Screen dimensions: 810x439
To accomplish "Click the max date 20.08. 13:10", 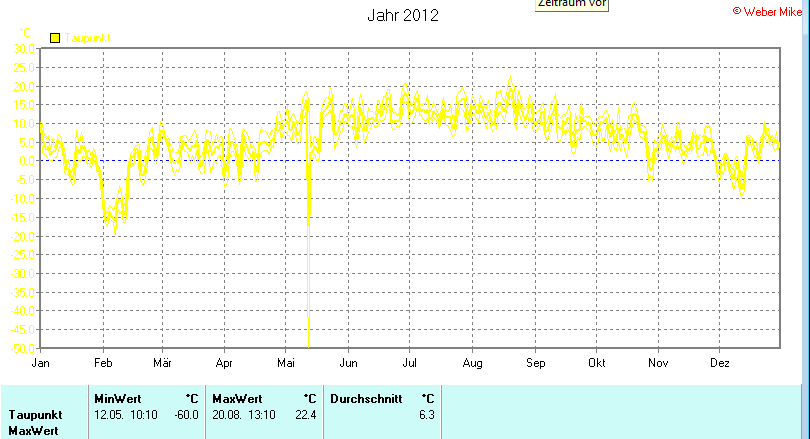I will tap(243, 414).
